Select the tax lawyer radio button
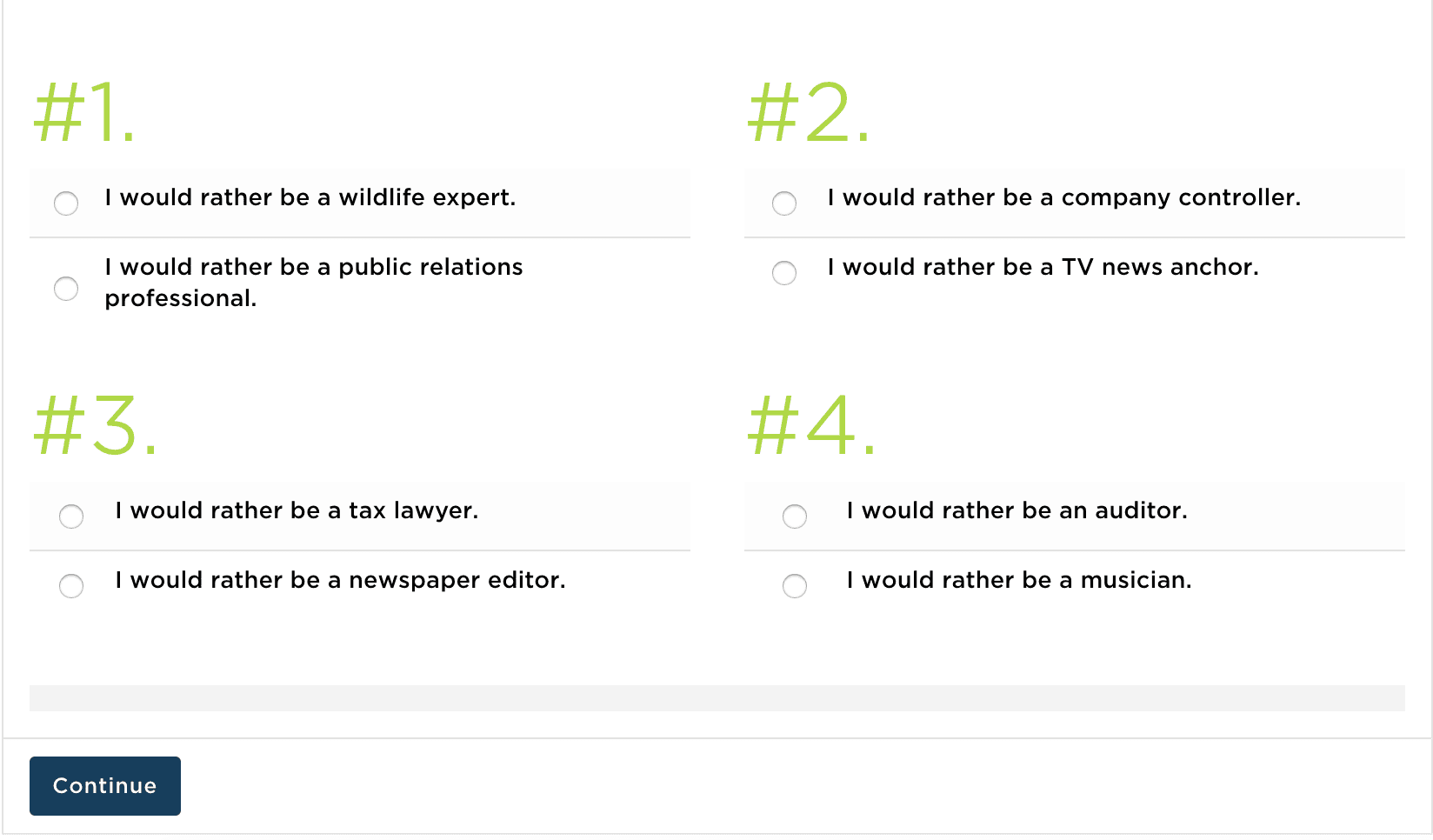Image resolution: width=1433 pixels, height=840 pixels. pyautogui.click(x=71, y=517)
